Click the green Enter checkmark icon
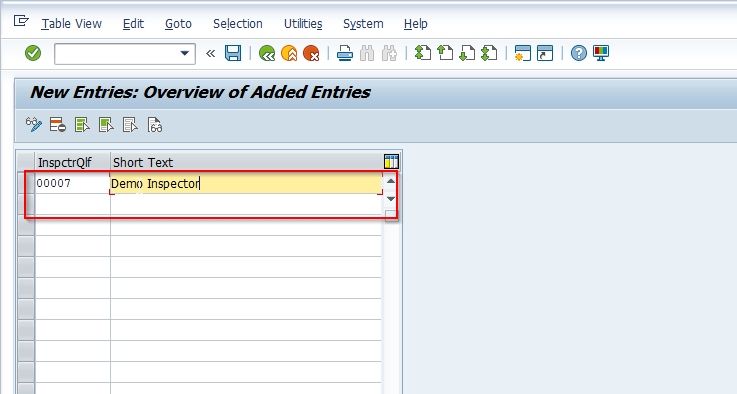The width and height of the screenshot is (737, 394). click(33, 53)
